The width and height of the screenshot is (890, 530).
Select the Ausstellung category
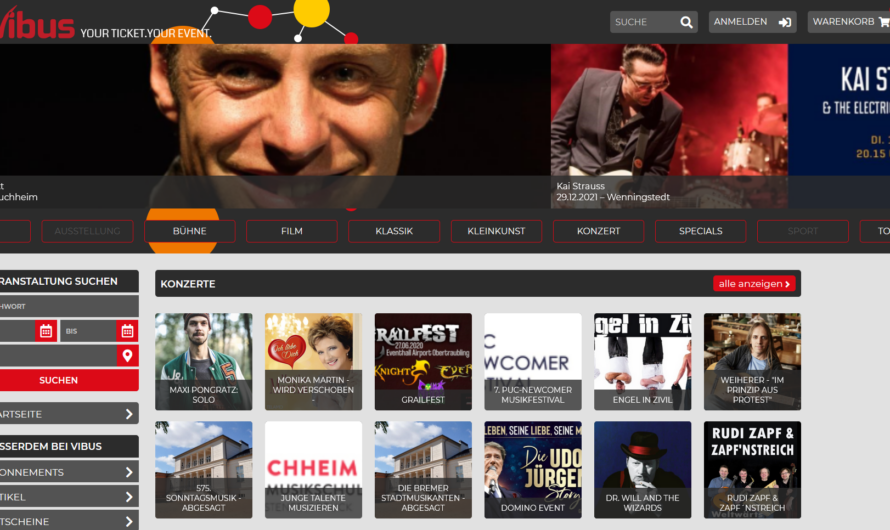click(87, 231)
